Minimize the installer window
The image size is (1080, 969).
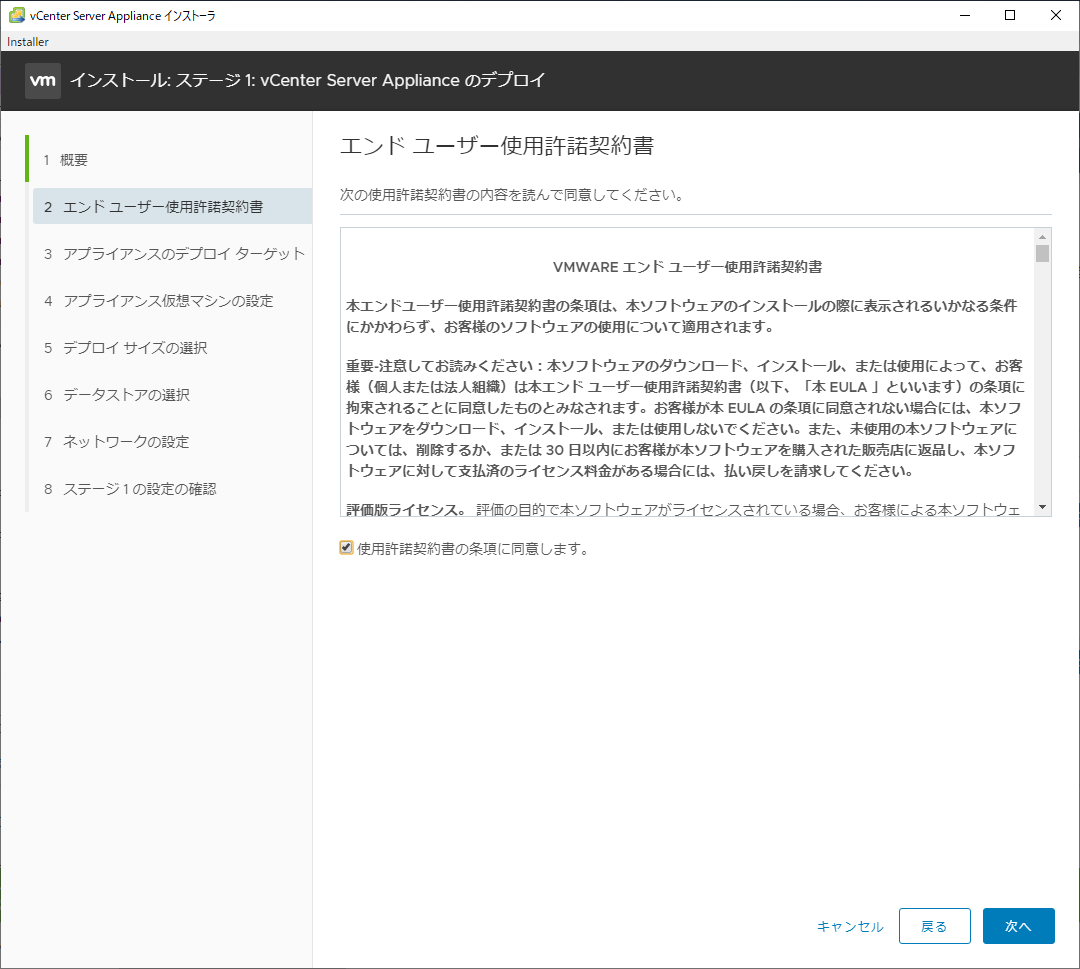[x=965, y=15]
